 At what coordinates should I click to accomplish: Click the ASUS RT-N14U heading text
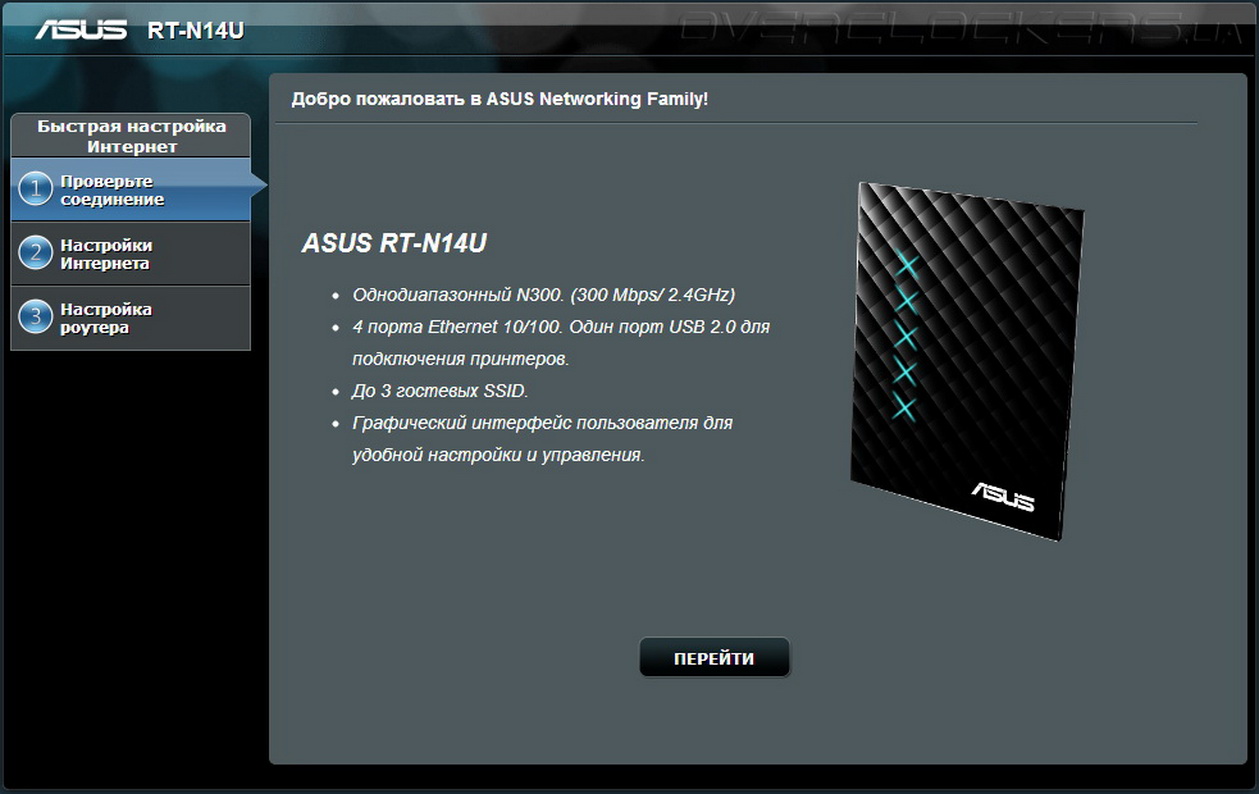tap(394, 244)
